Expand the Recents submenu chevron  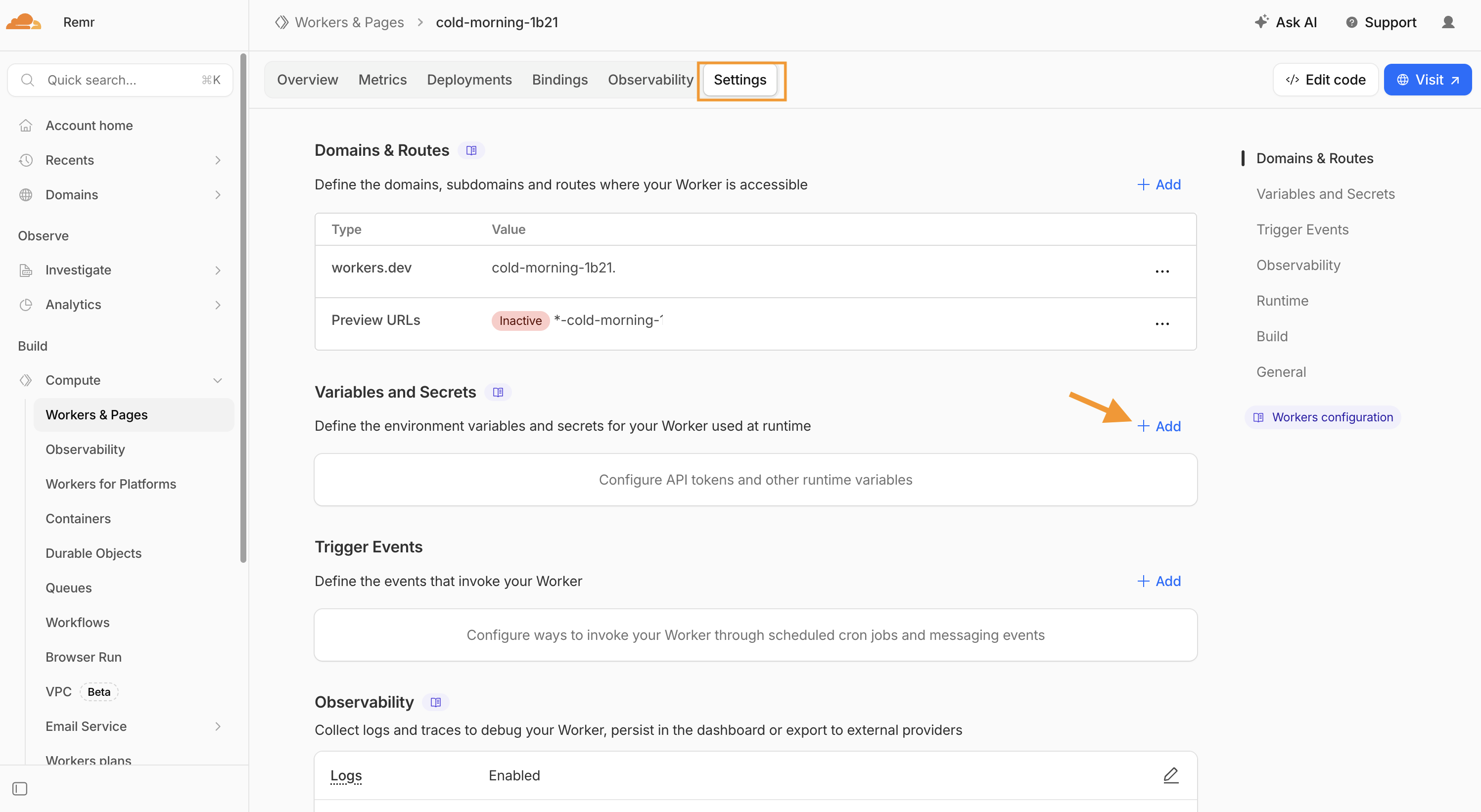click(218, 160)
